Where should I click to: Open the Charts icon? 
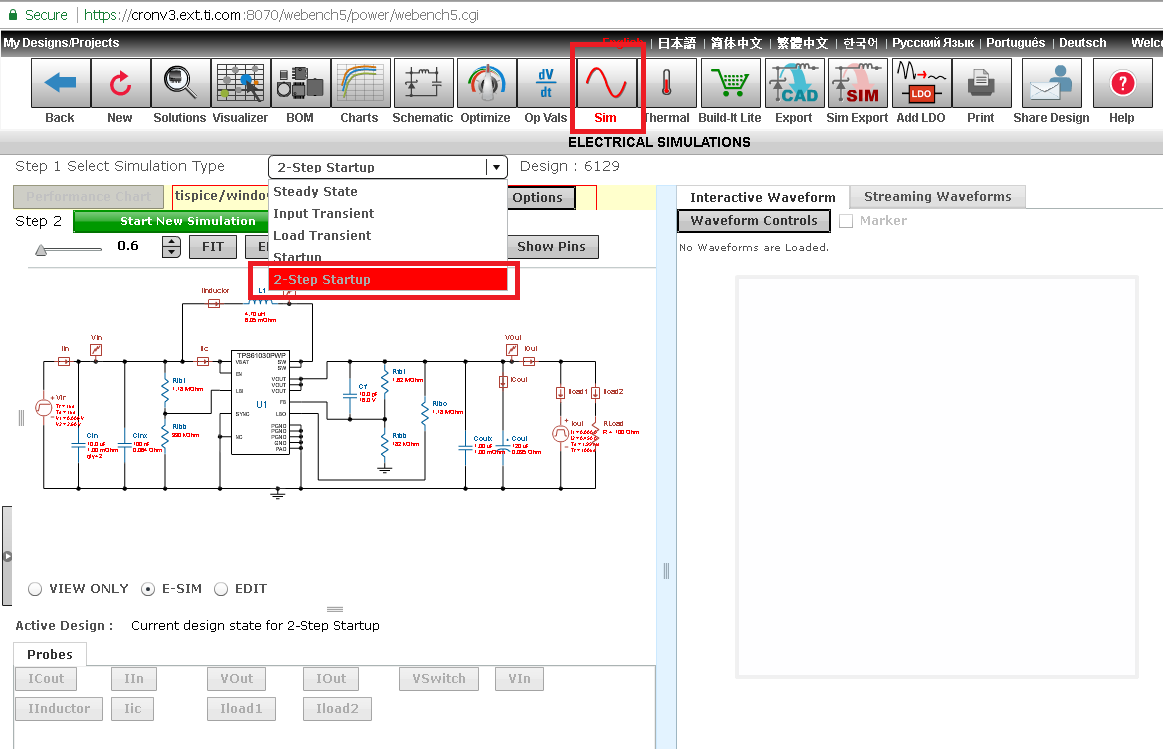click(x=360, y=84)
